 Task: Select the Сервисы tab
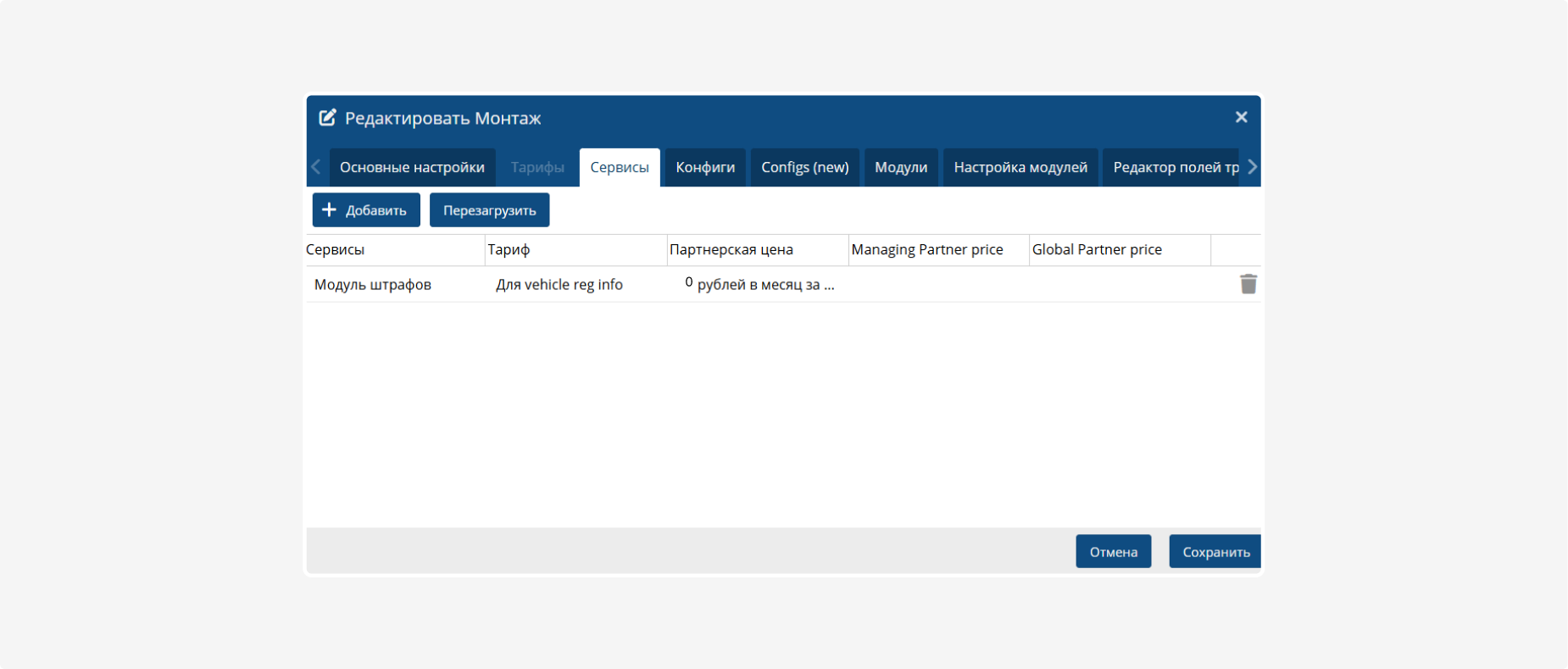[620, 167]
